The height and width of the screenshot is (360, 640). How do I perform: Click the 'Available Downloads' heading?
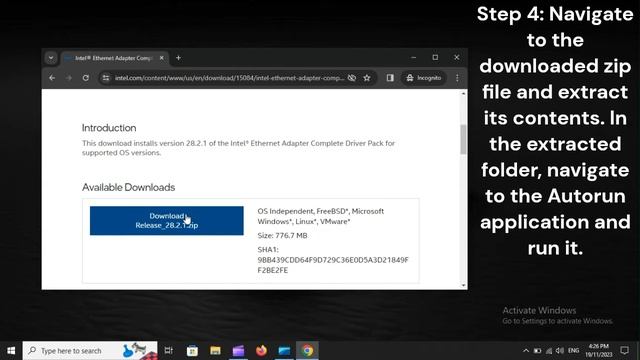(x=129, y=187)
